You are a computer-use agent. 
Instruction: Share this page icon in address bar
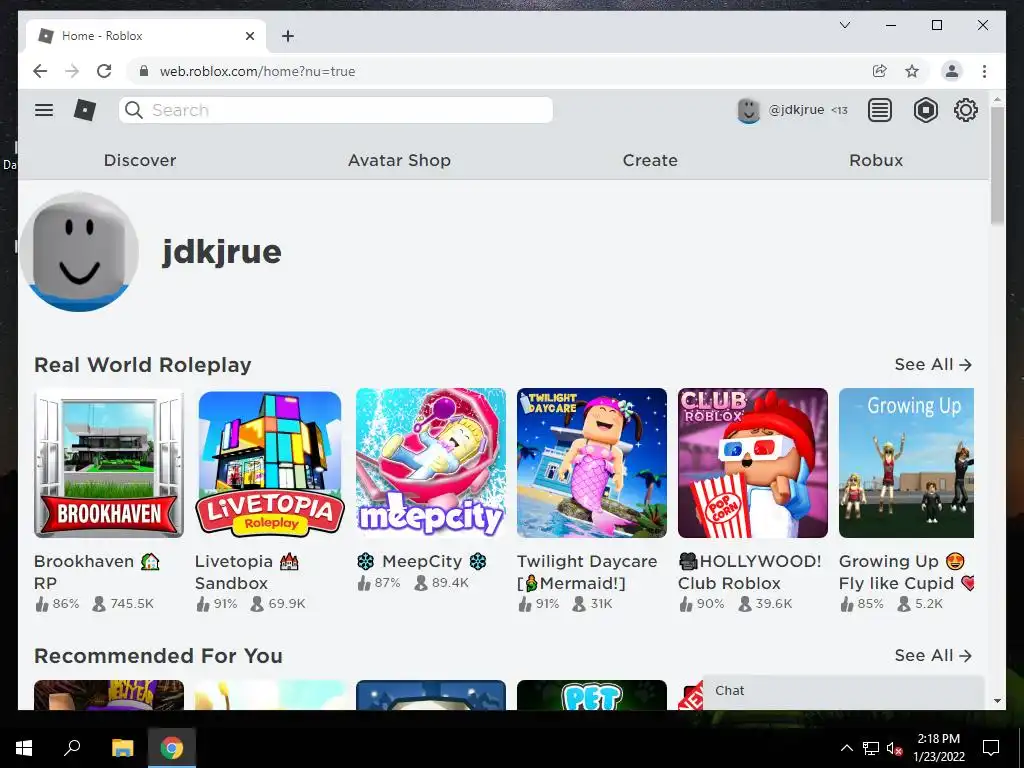[x=880, y=71]
